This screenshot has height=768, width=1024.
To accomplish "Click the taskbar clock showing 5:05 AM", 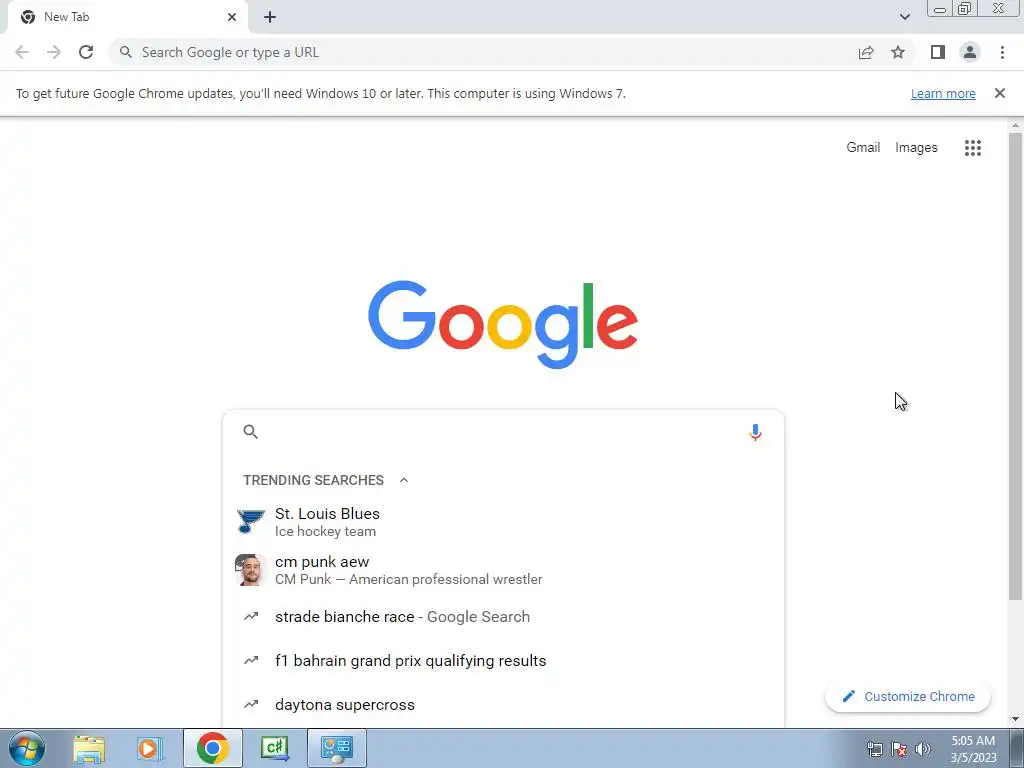I will click(973, 749).
